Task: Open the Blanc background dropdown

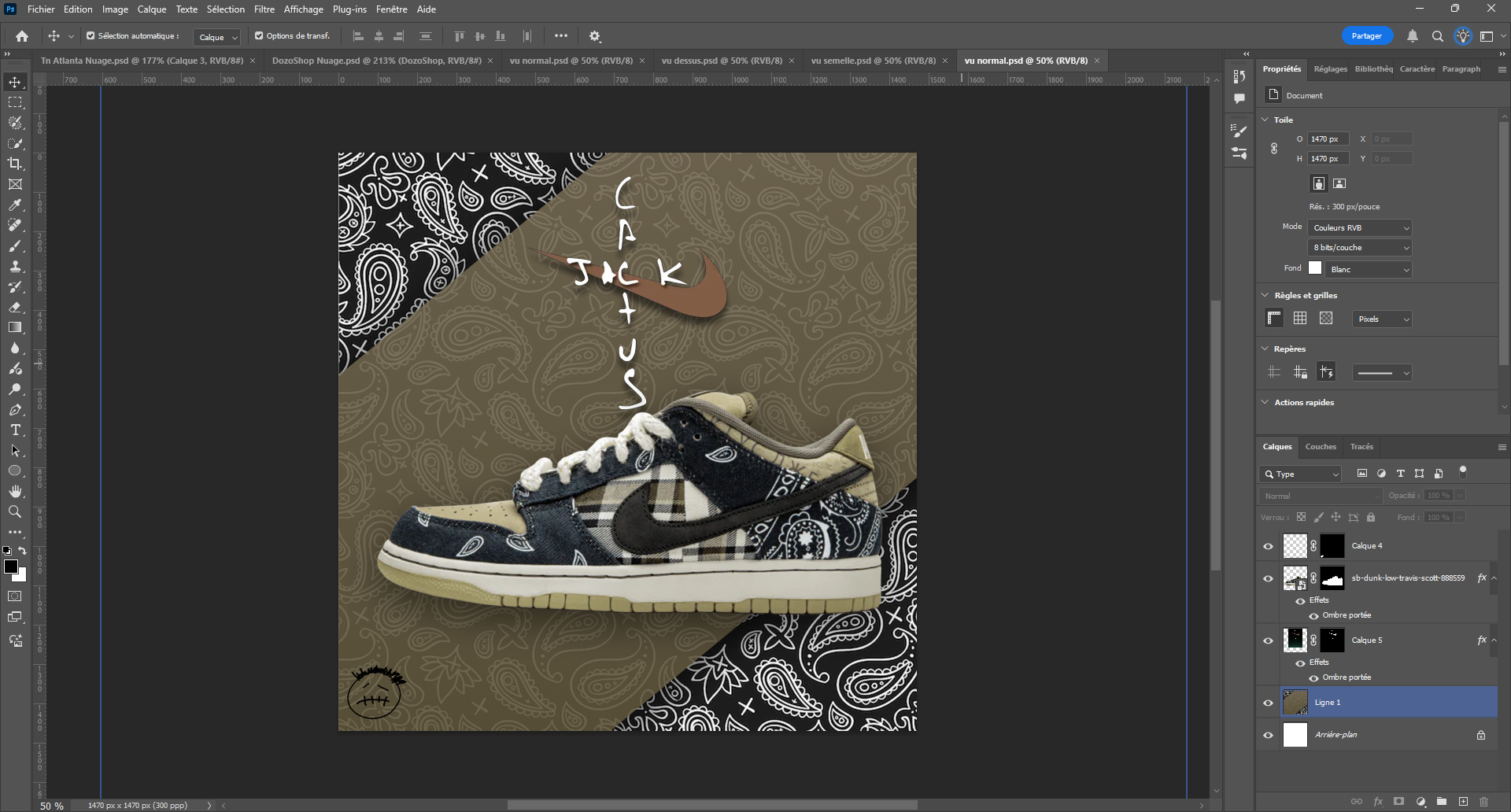Action: [x=1369, y=270]
